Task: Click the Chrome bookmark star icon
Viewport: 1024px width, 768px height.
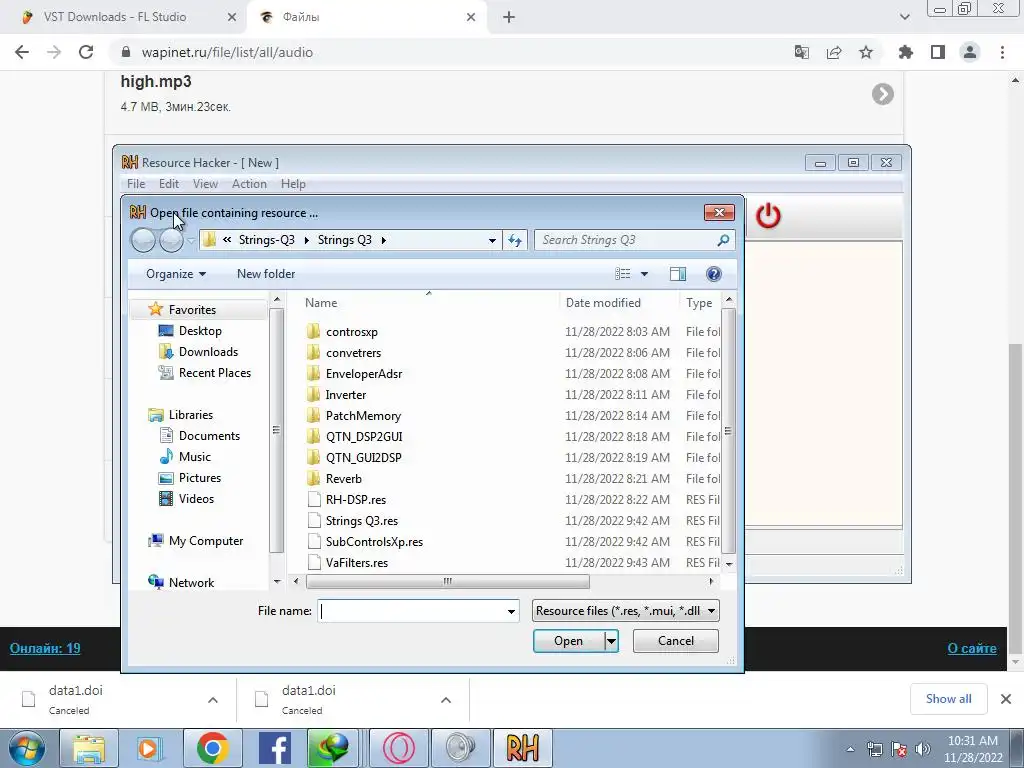Action: click(866, 52)
